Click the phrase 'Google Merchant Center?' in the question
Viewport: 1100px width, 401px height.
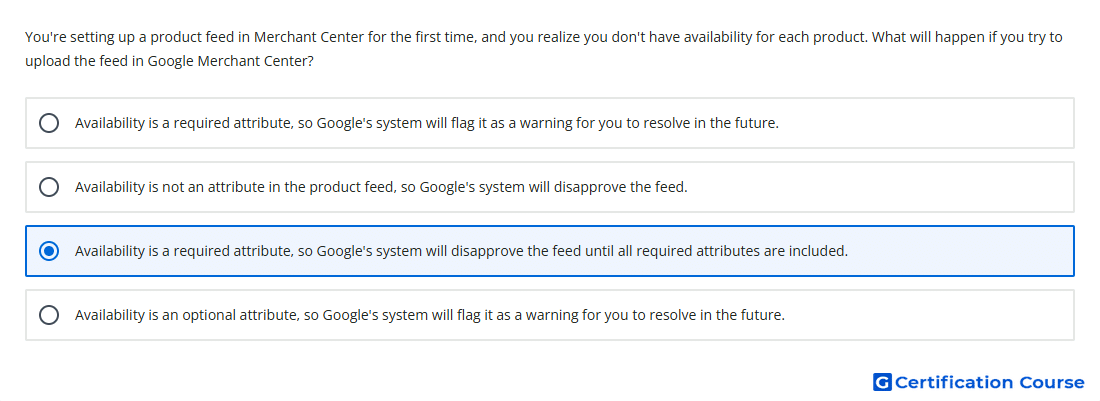(230, 61)
